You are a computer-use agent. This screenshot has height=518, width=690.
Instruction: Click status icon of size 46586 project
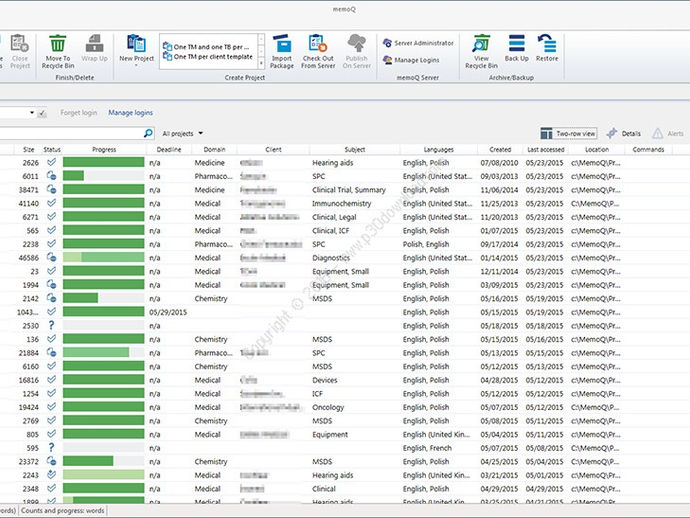point(51,257)
